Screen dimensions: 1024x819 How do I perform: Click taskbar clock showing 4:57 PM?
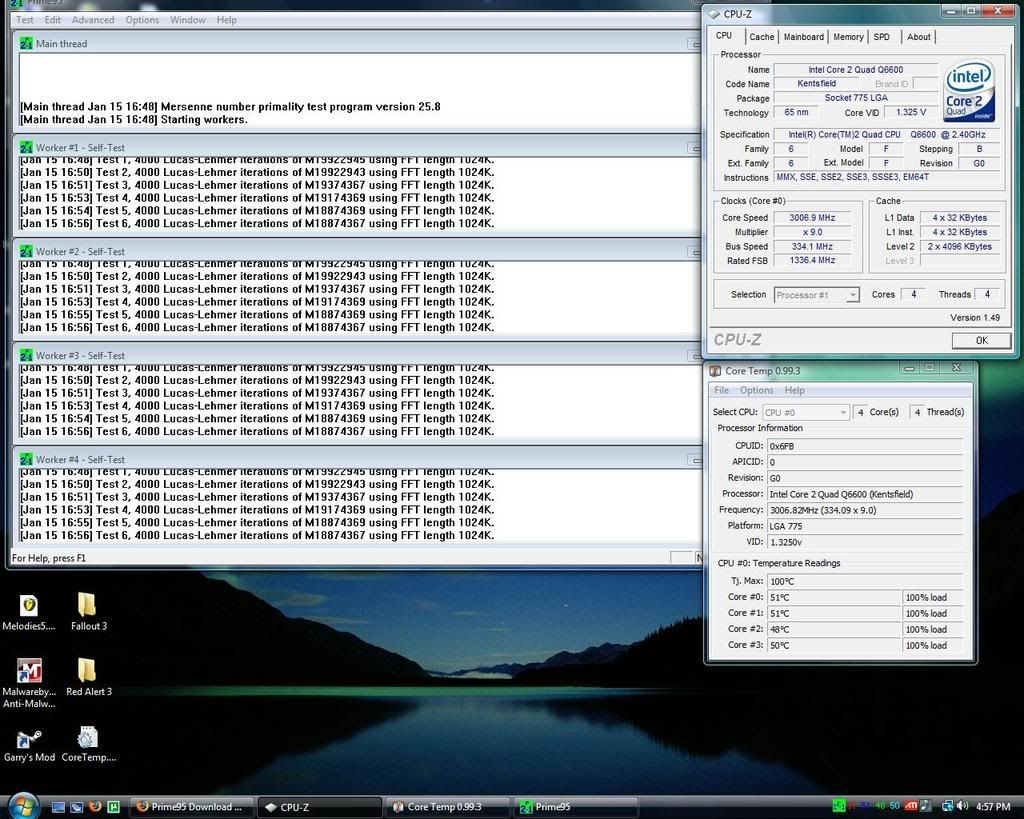pyautogui.click(x=993, y=807)
